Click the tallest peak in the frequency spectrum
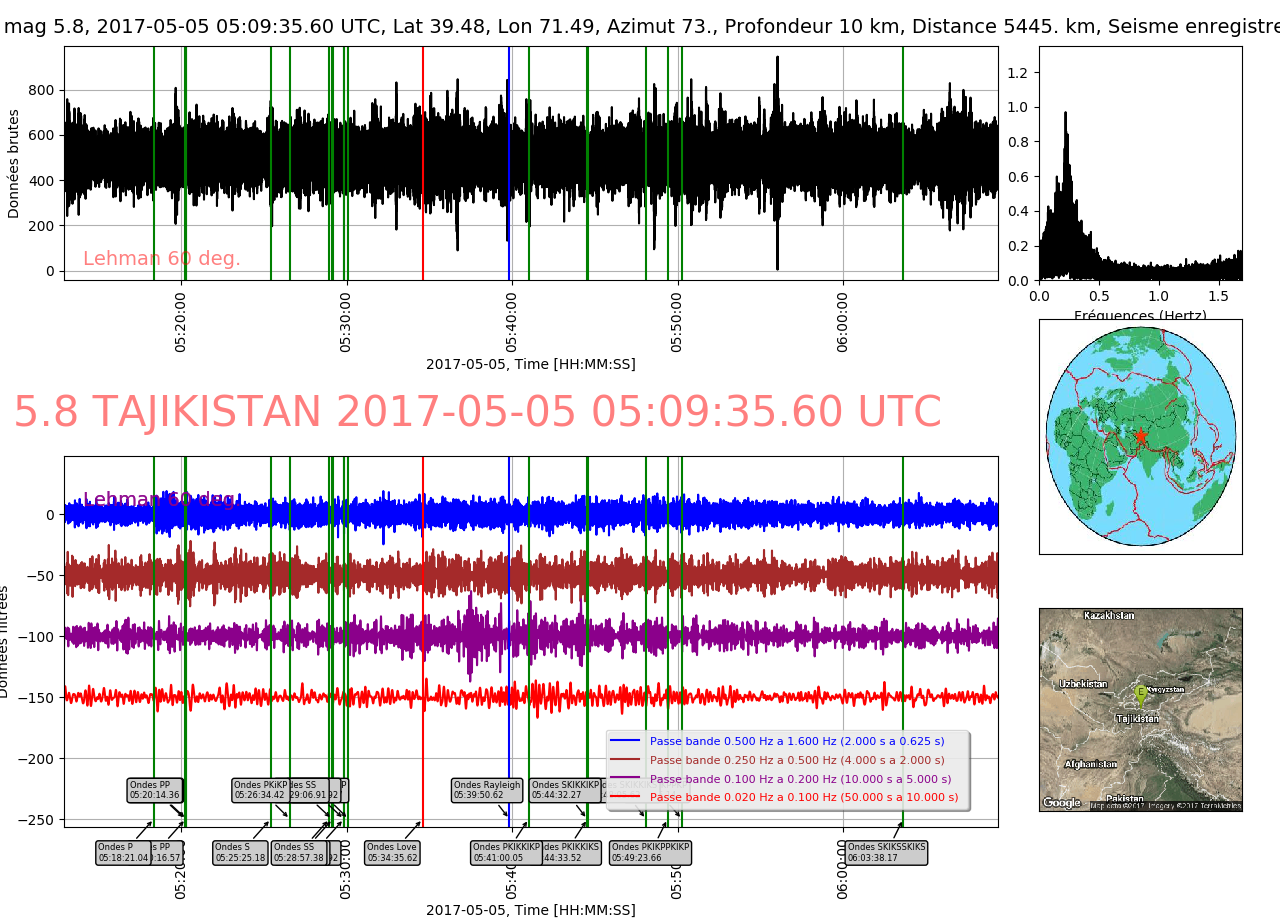The image size is (1280, 919). pyautogui.click(x=1065, y=113)
